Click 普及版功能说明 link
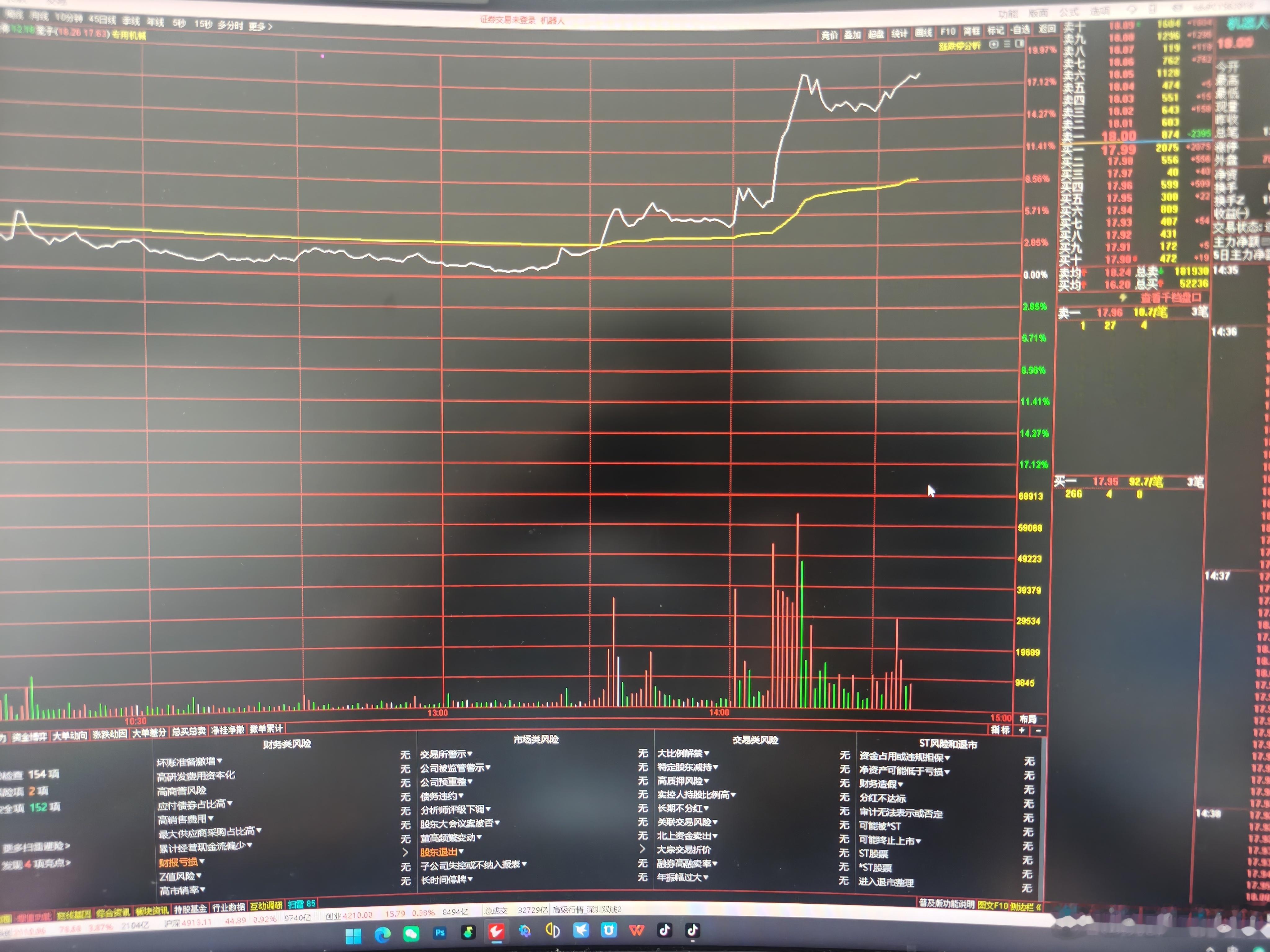This screenshot has width=1270, height=952. click(x=947, y=904)
